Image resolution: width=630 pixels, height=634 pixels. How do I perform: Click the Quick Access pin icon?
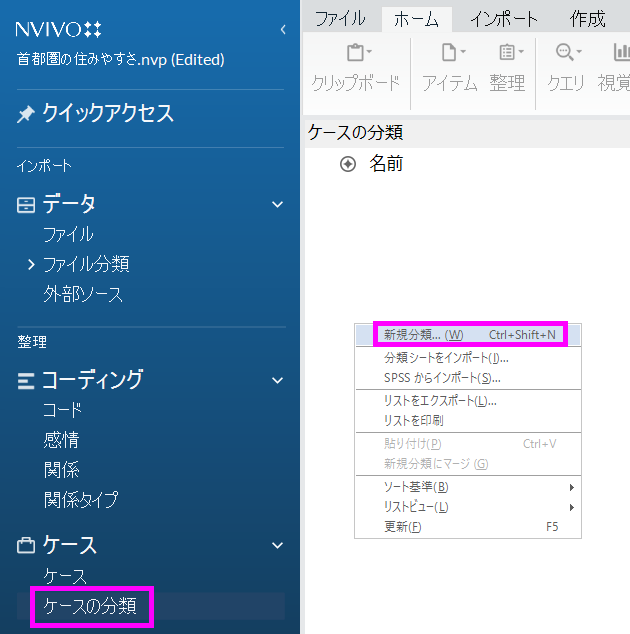click(x=26, y=115)
